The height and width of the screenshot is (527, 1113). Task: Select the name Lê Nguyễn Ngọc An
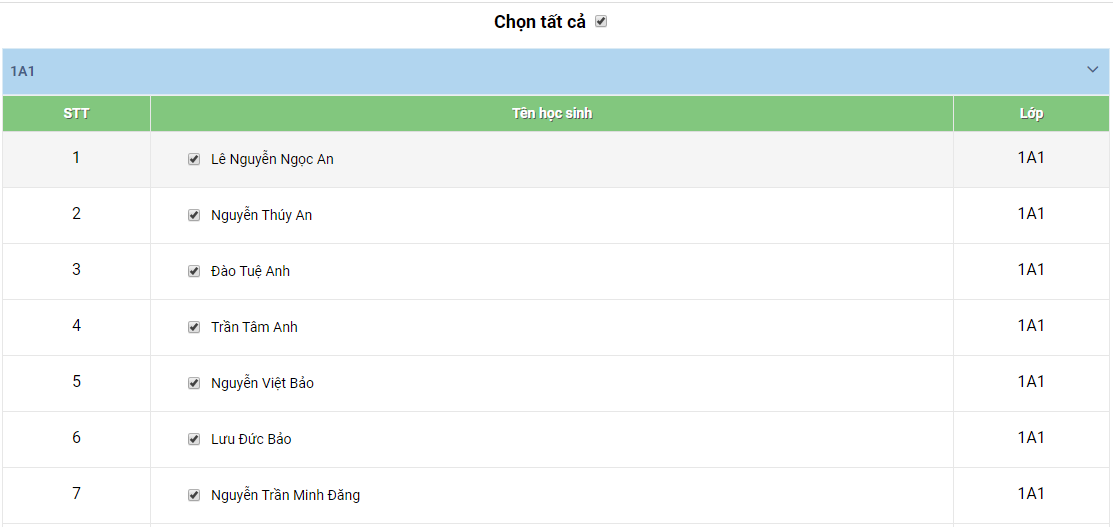coord(272,159)
